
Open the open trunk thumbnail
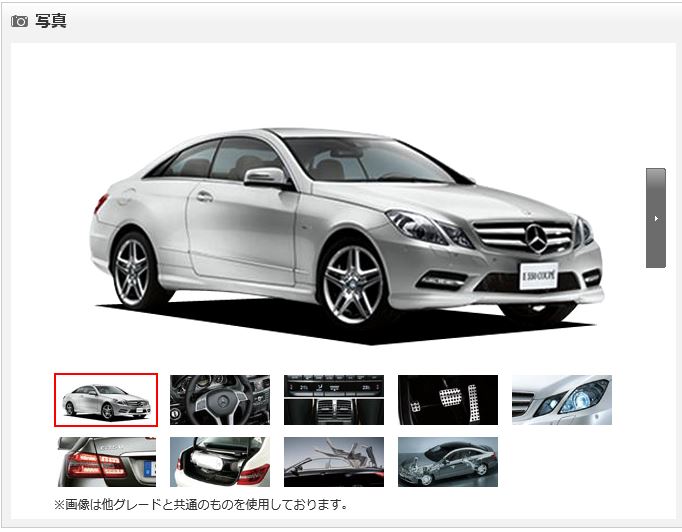(x=220, y=462)
